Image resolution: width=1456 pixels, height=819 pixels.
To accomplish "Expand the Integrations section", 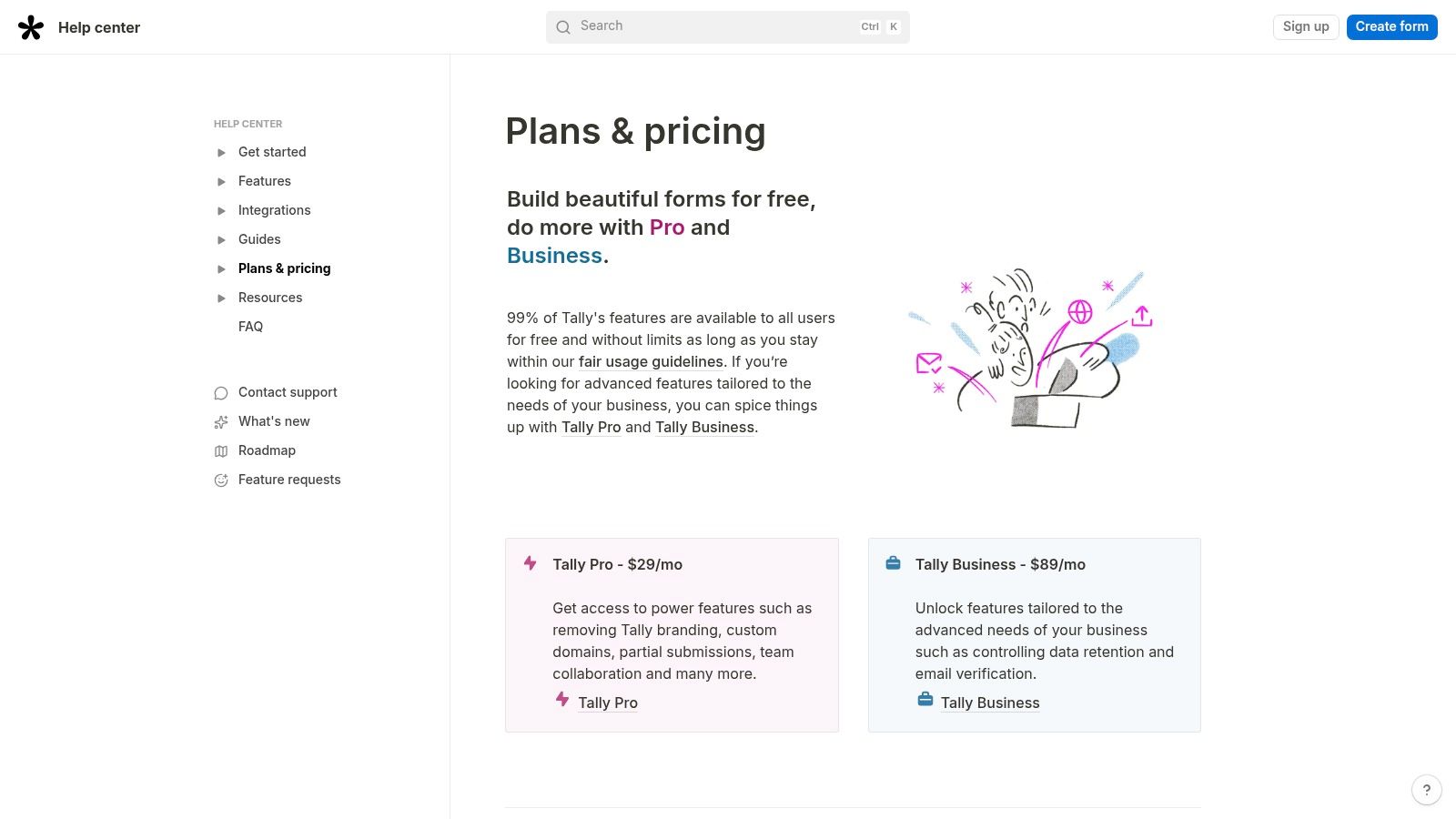I will tap(221, 210).
